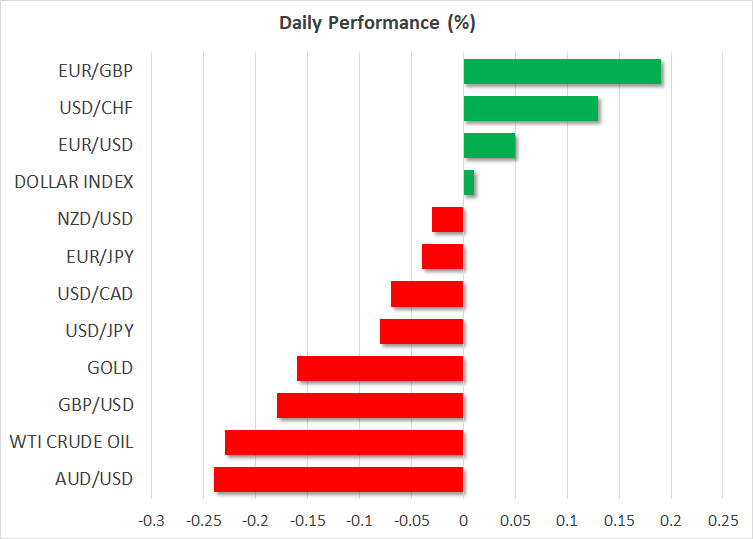The image size is (753, 539).
Task: Click the 0.25 axis tick label
Action: (x=723, y=521)
